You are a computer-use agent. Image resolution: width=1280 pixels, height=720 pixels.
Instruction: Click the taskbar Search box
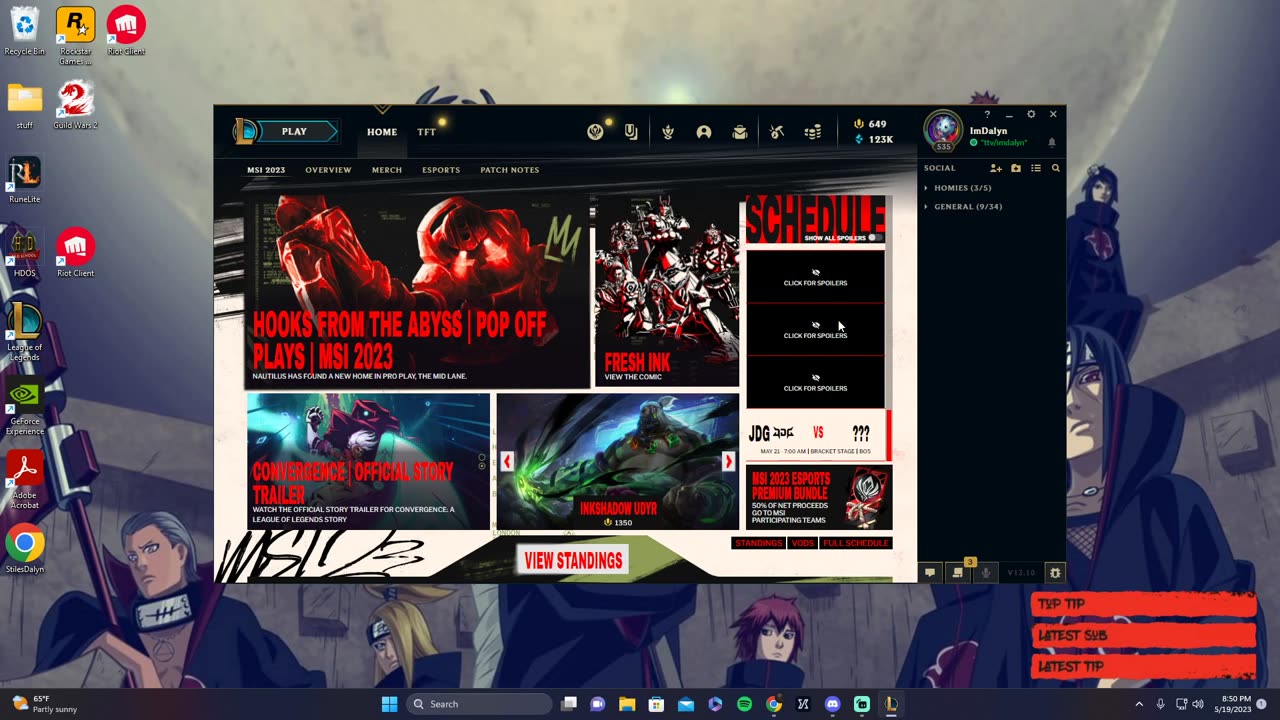tap(480, 704)
